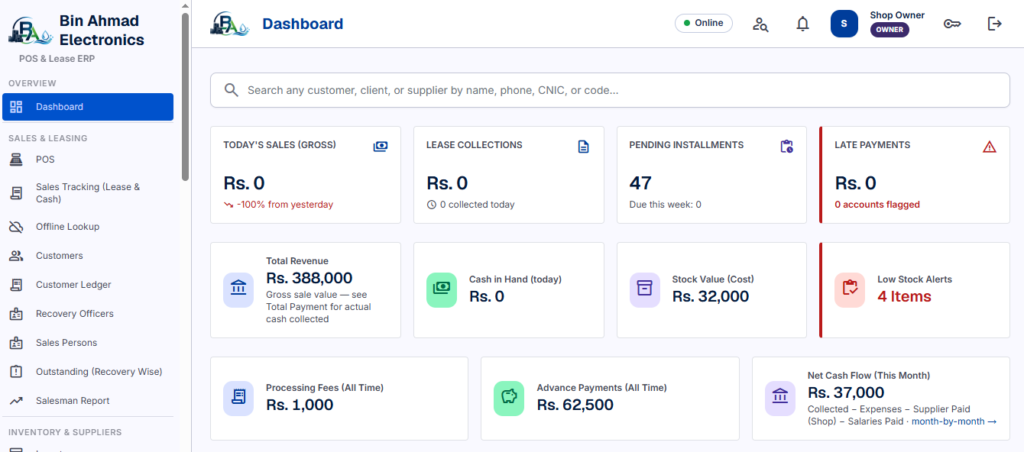Open the Dashboard sidebar item
1024x452 pixels.
[x=88, y=106]
